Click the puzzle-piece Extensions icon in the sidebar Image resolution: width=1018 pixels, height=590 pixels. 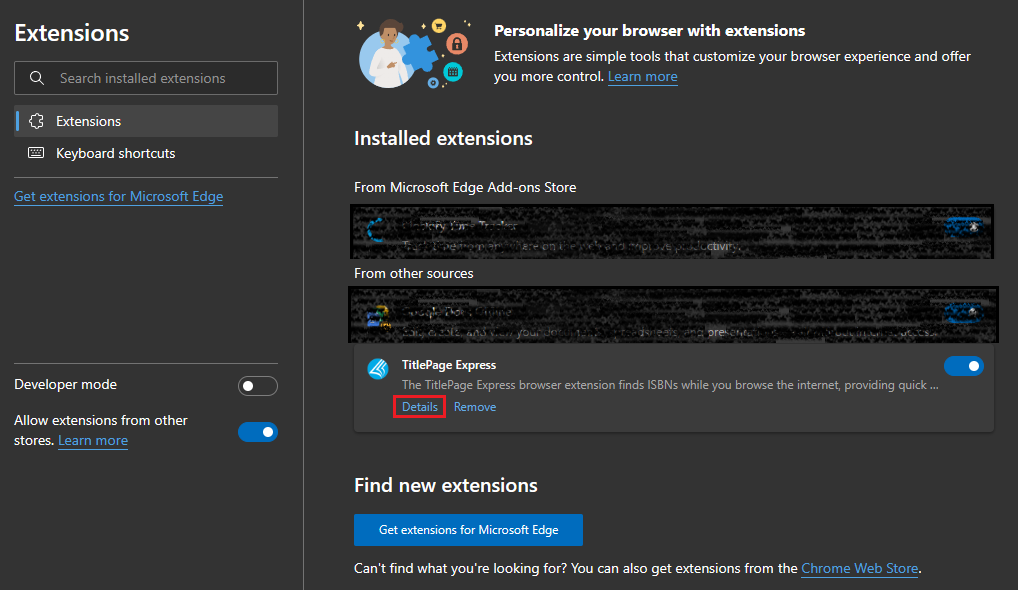point(37,121)
